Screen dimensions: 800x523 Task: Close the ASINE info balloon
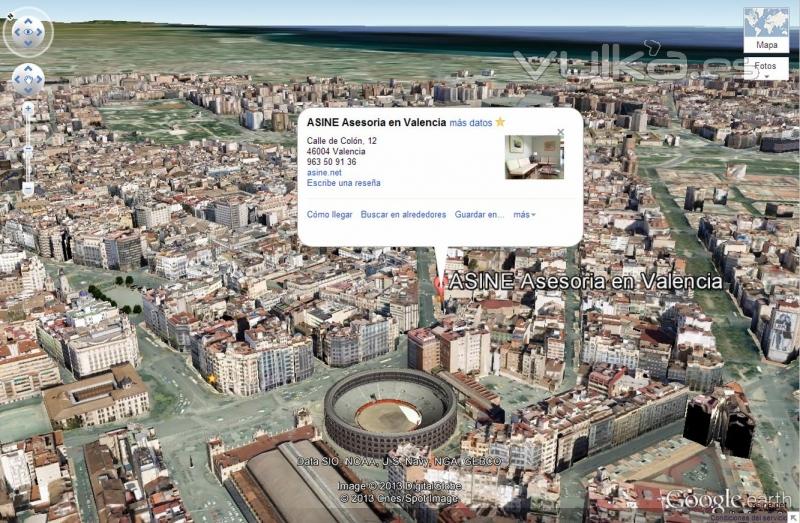point(561,132)
